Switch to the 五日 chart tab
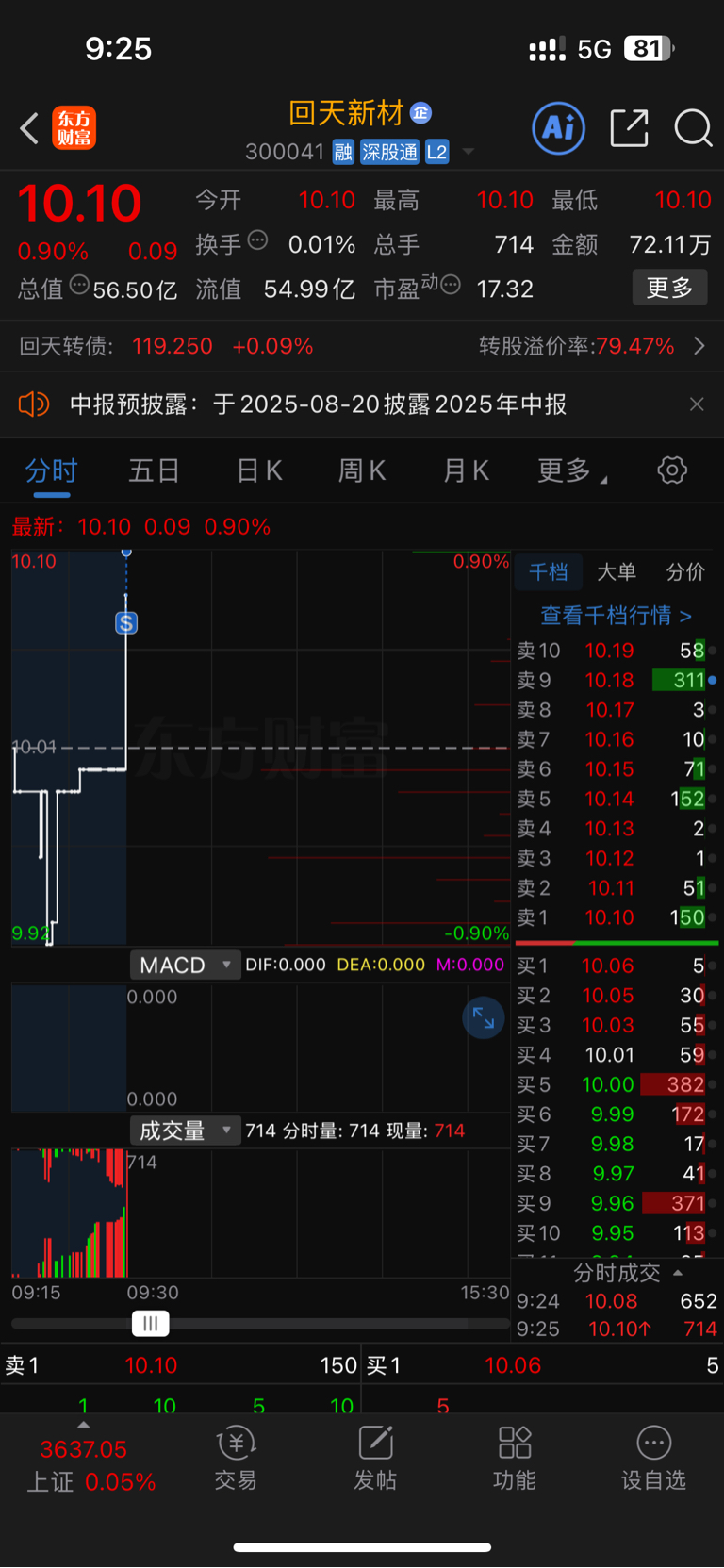 (x=154, y=470)
